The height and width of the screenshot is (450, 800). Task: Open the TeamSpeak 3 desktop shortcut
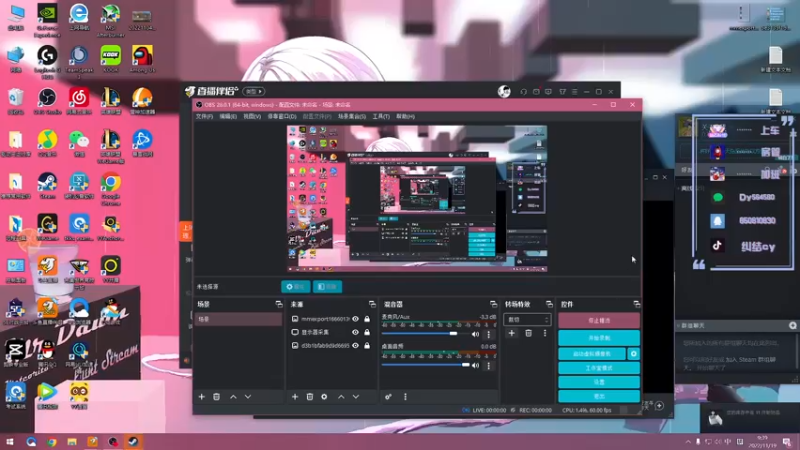tap(79, 62)
